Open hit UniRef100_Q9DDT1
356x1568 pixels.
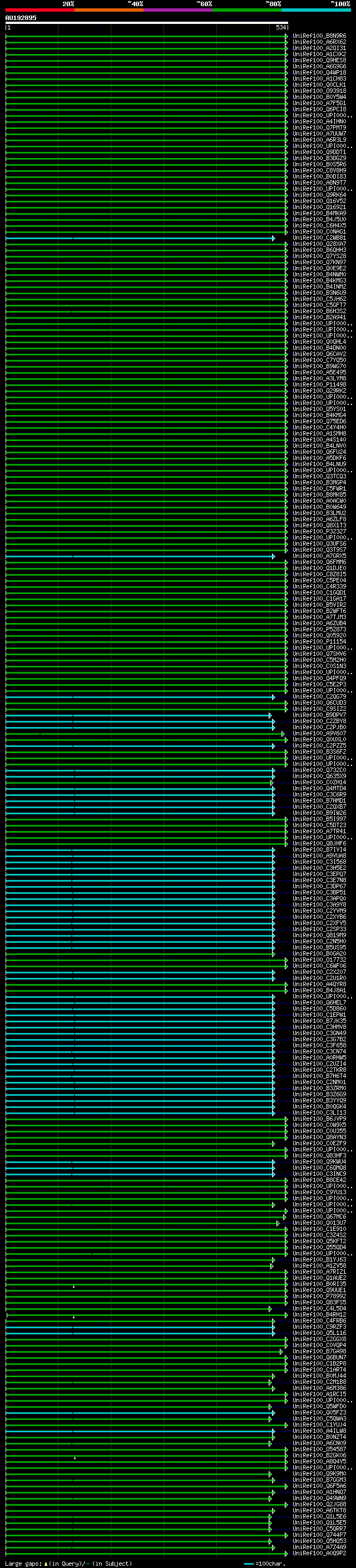[x=319, y=152]
